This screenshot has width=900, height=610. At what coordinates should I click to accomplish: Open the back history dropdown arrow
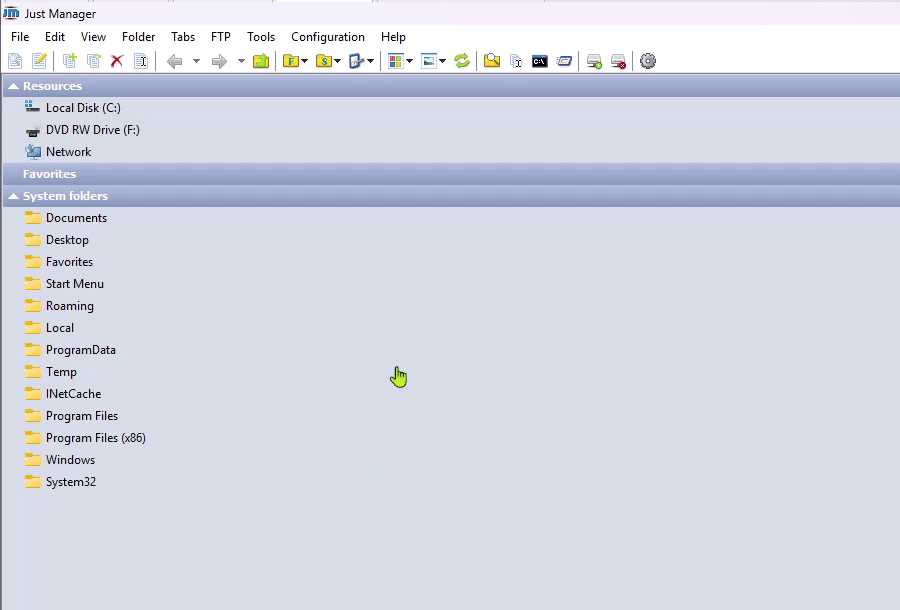[196, 61]
